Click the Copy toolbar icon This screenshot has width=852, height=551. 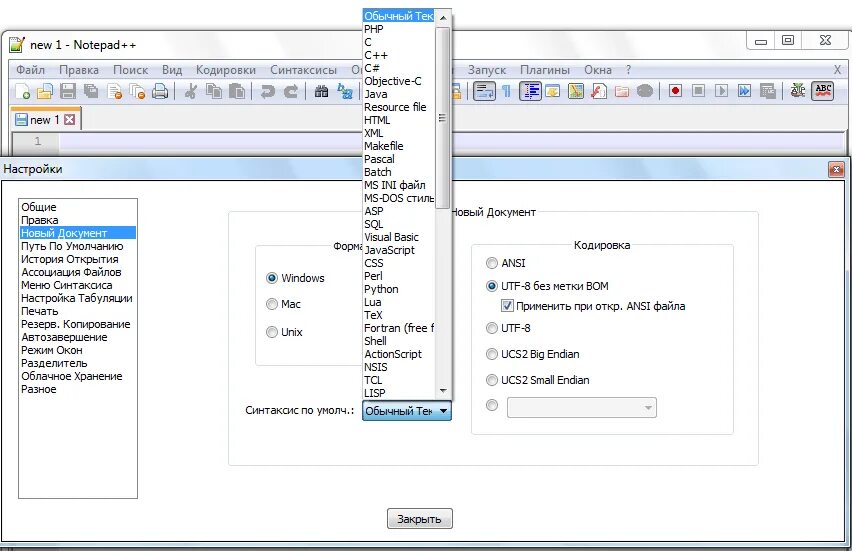point(214,91)
